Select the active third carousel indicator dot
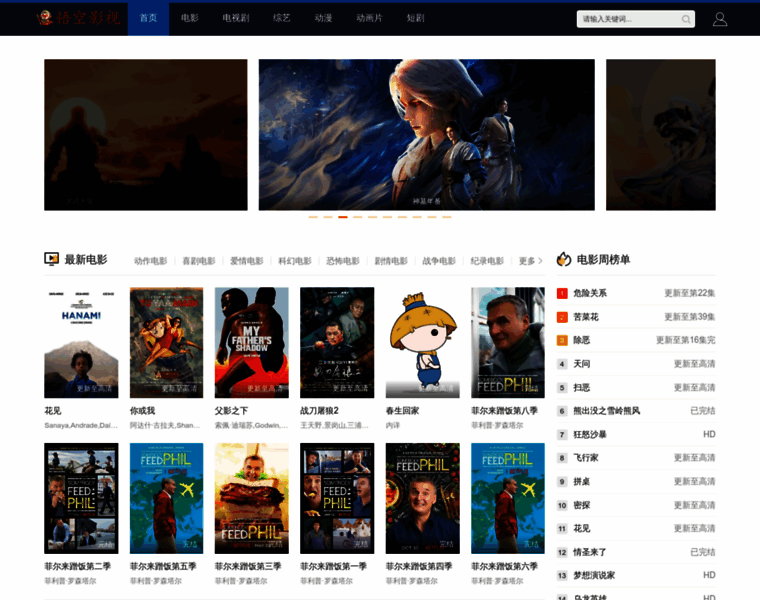Screen dimensions: 760x600 343,216
